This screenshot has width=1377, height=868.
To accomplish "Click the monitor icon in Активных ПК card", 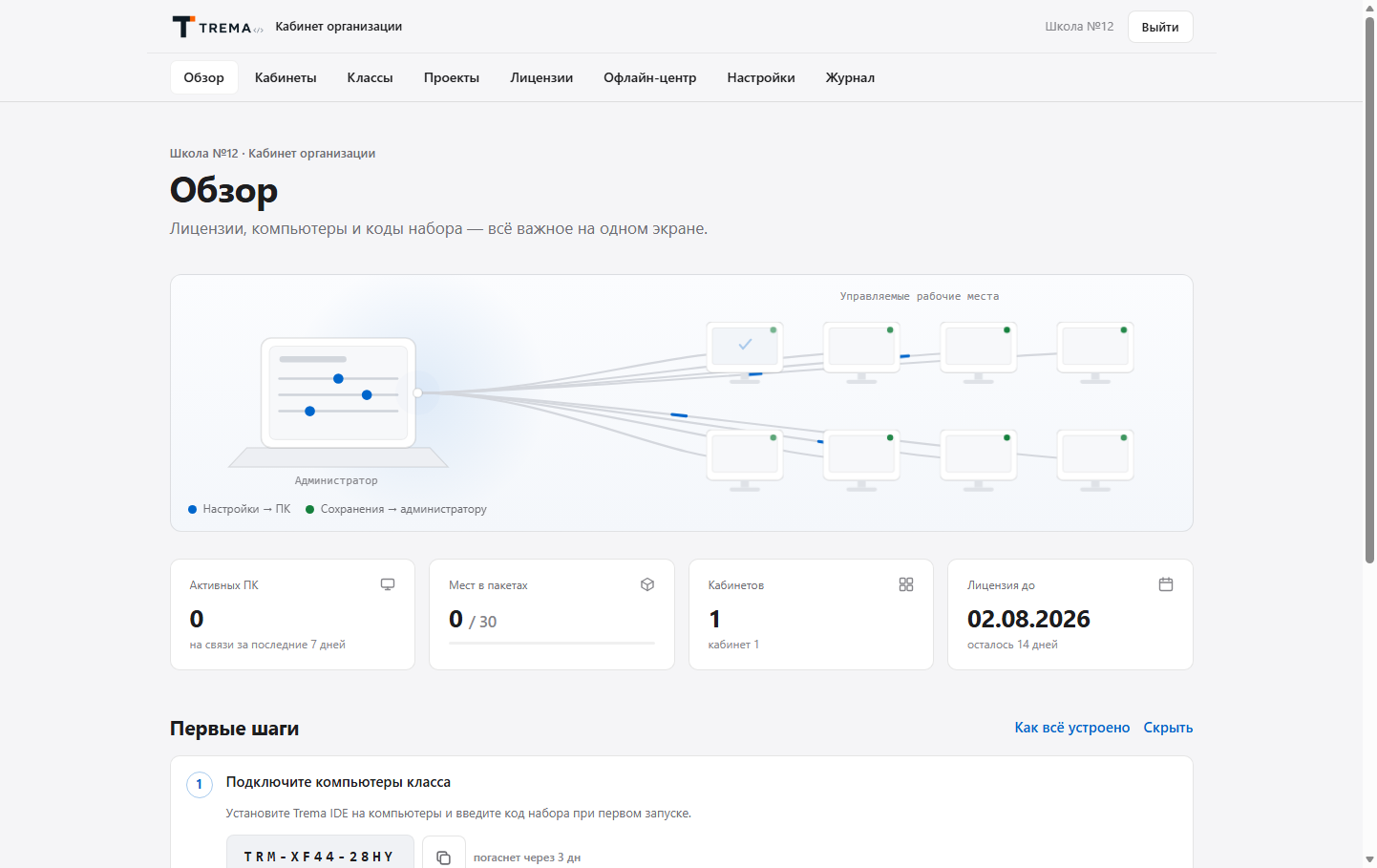I will [388, 584].
